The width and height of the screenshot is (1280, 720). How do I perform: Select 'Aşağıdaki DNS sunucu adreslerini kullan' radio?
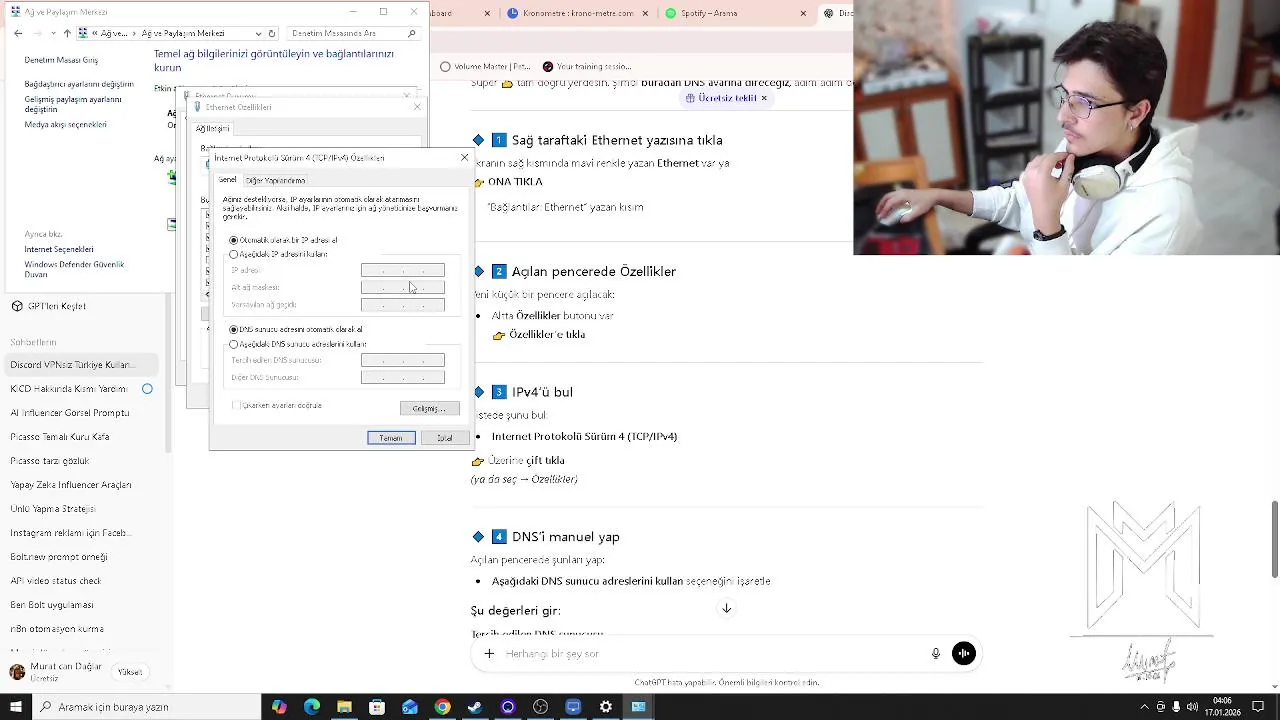click(x=234, y=344)
